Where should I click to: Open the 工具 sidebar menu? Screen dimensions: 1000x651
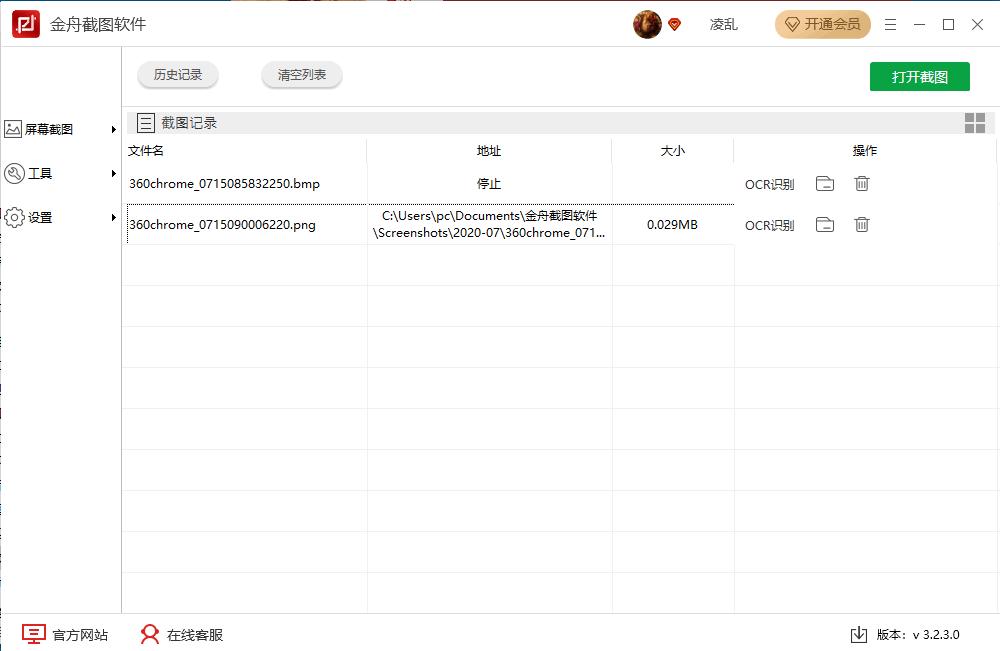pos(61,173)
